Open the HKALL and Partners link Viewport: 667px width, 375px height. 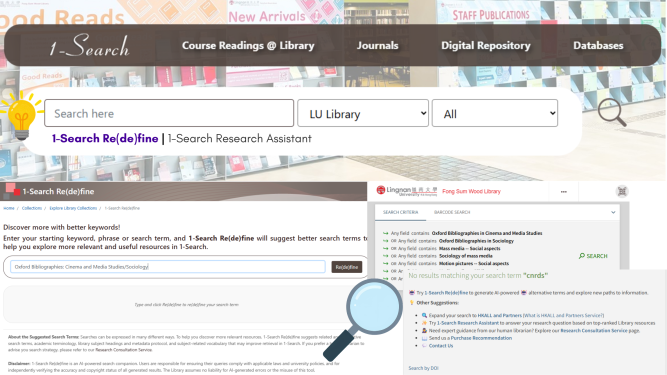[499, 315]
